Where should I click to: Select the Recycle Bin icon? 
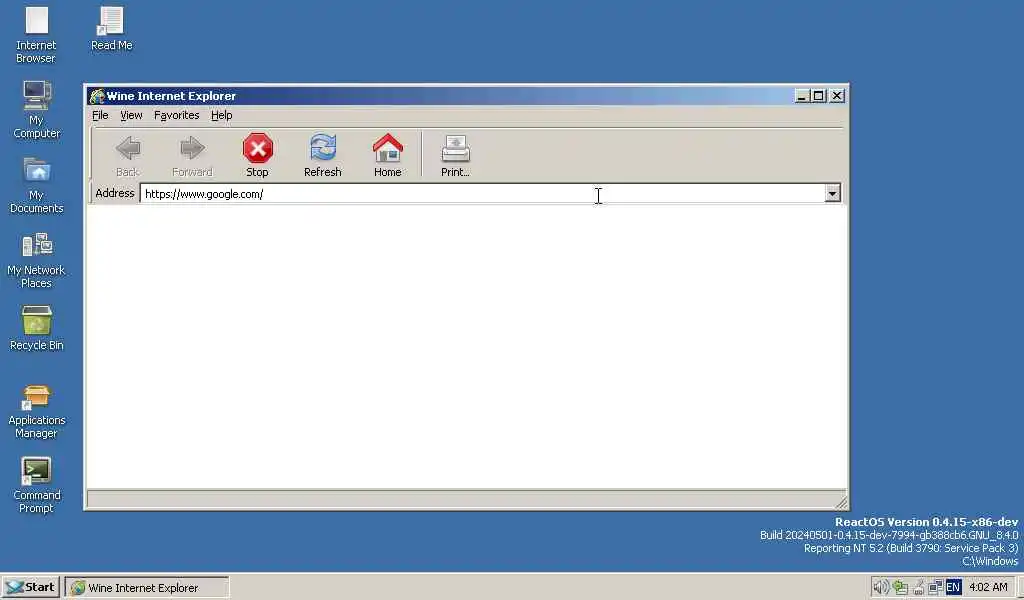coord(37,328)
